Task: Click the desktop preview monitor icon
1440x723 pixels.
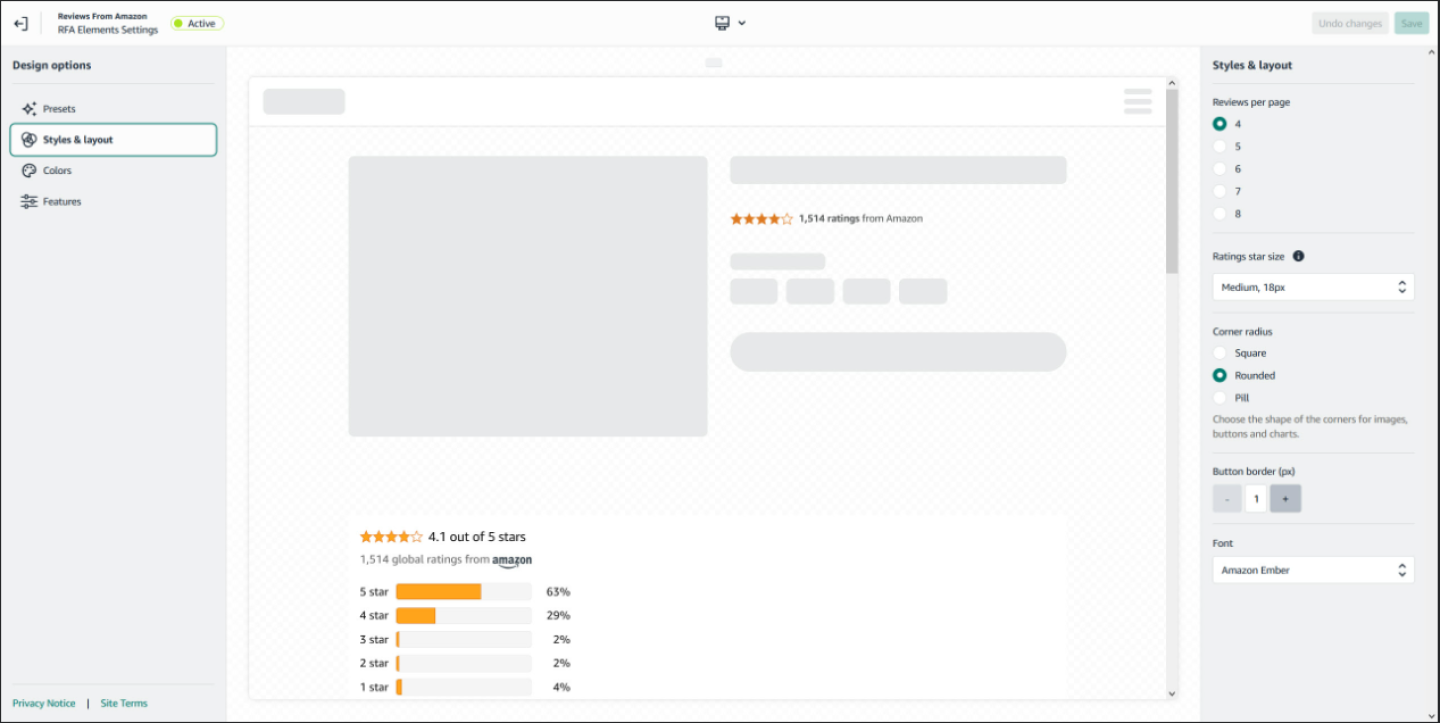Action: tap(722, 22)
